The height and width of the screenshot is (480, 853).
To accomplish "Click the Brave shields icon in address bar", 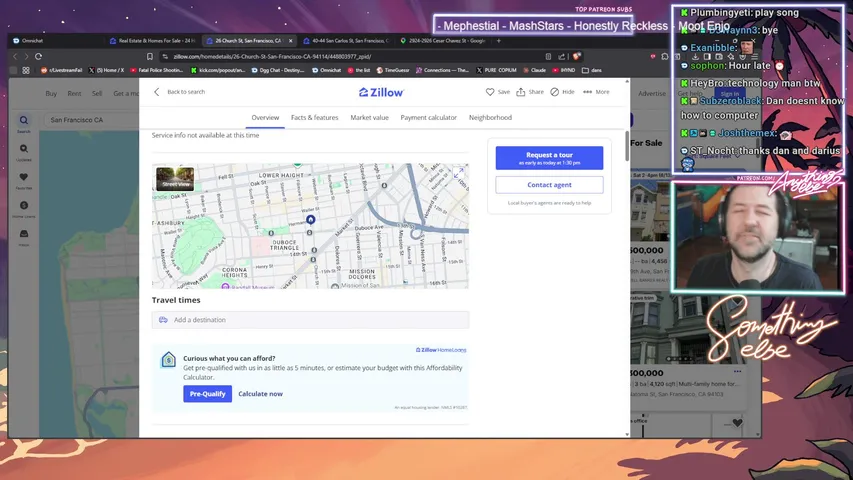I will pyautogui.click(x=577, y=57).
